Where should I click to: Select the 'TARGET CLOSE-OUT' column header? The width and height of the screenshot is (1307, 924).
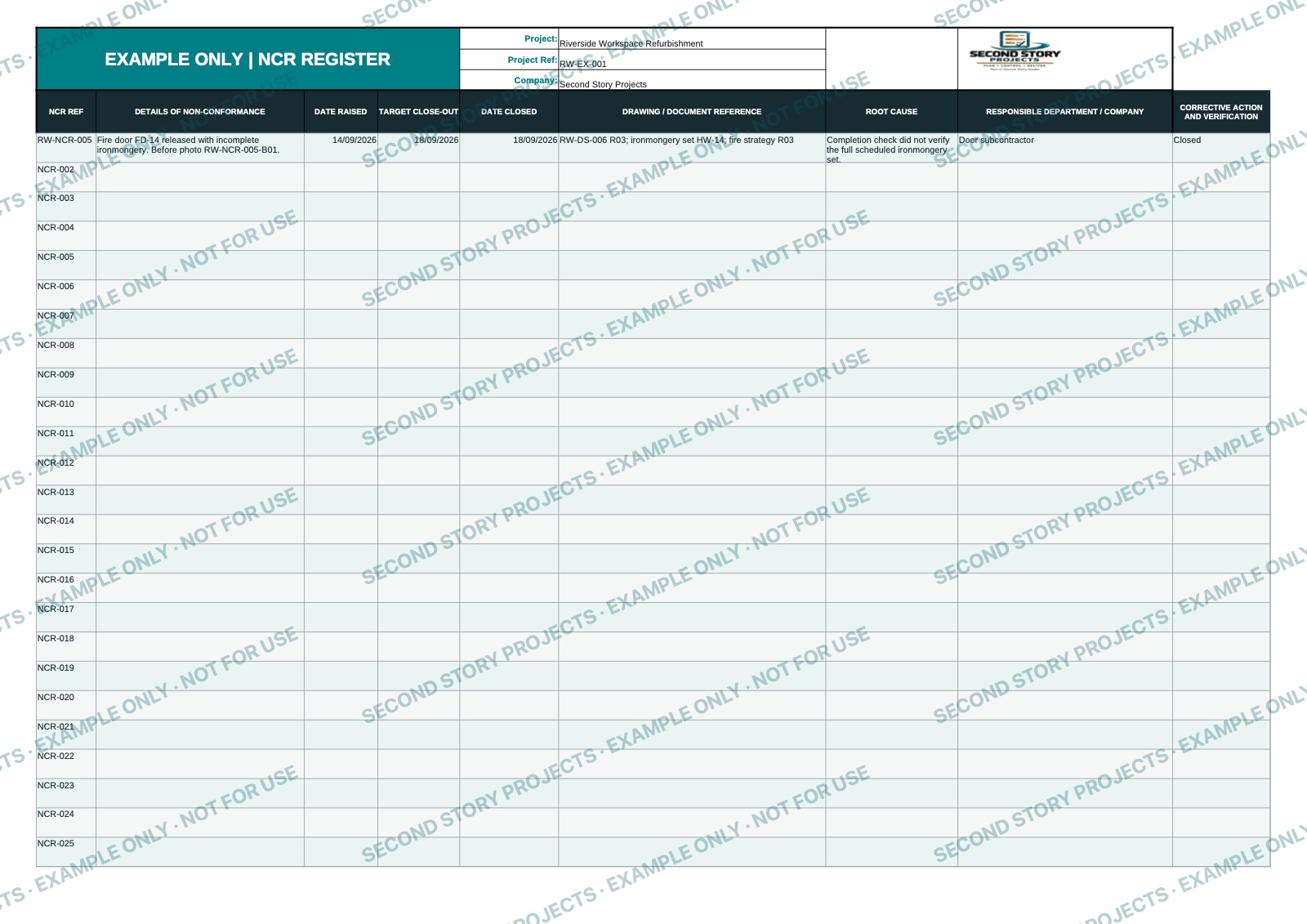(x=418, y=112)
